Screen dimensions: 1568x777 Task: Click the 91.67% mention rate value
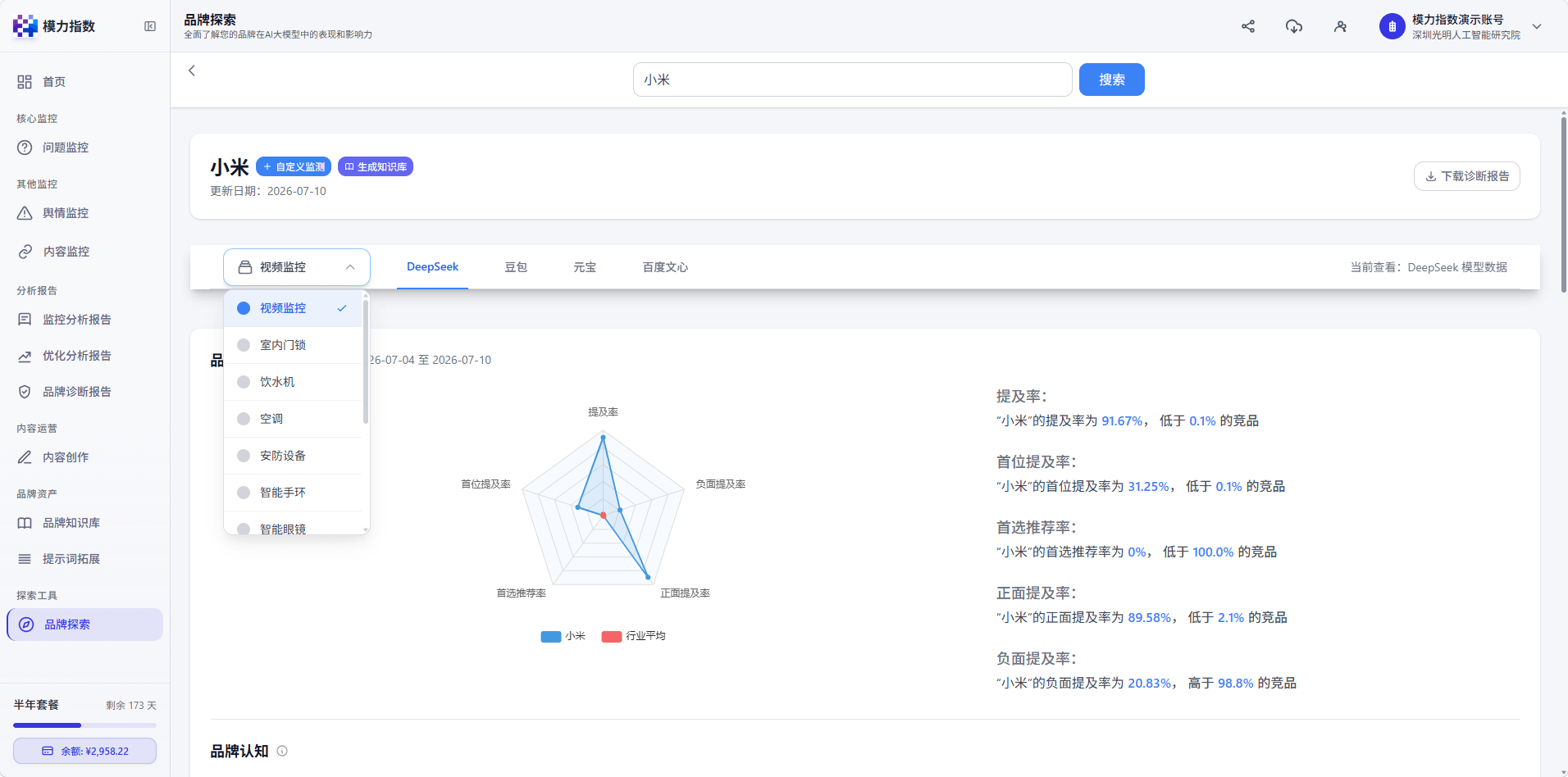[1122, 420]
